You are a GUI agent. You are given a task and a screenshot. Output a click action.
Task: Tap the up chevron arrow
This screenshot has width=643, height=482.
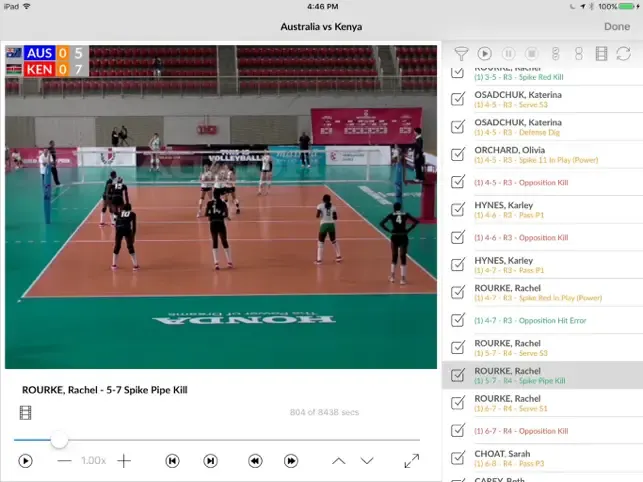(x=338, y=461)
